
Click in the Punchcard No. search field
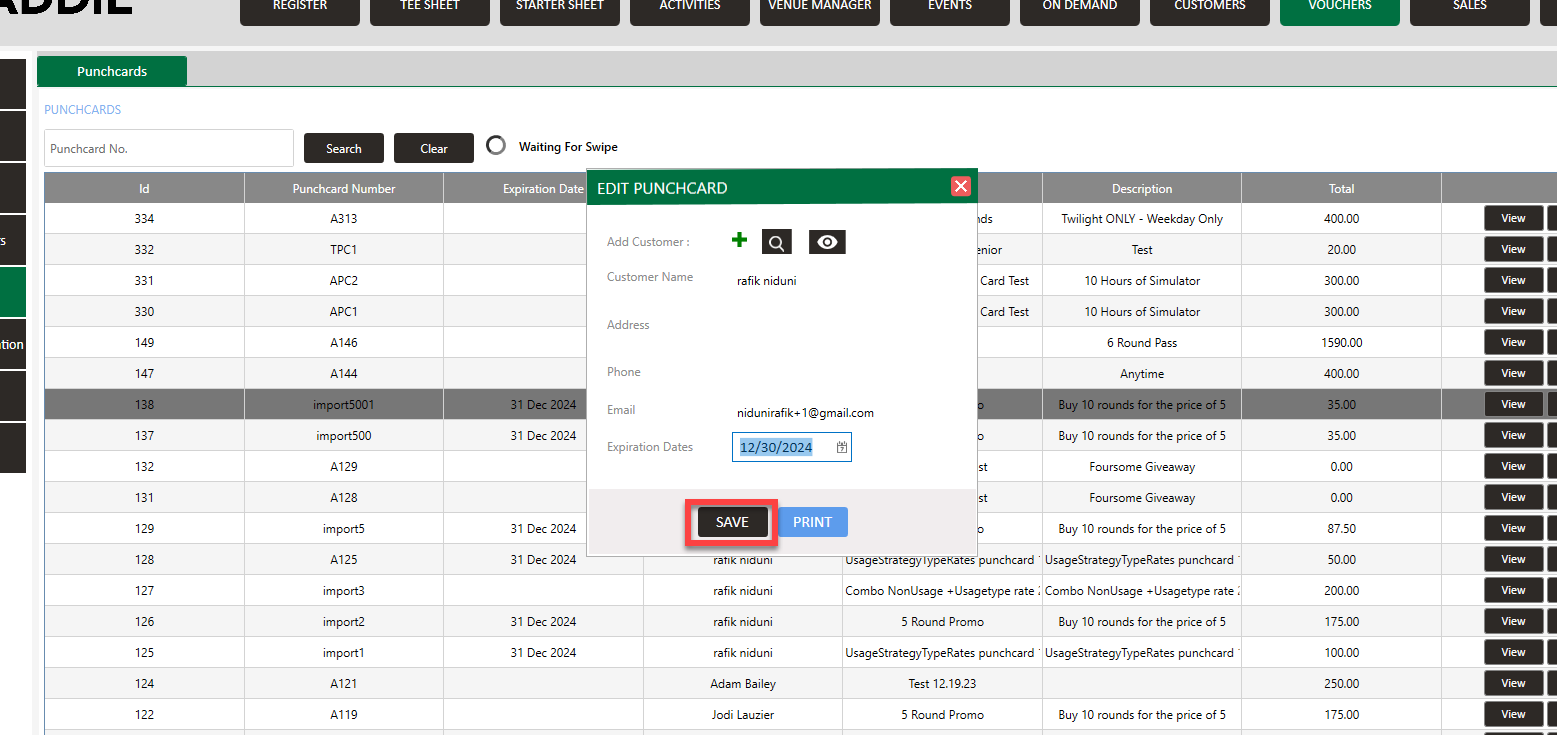168,148
